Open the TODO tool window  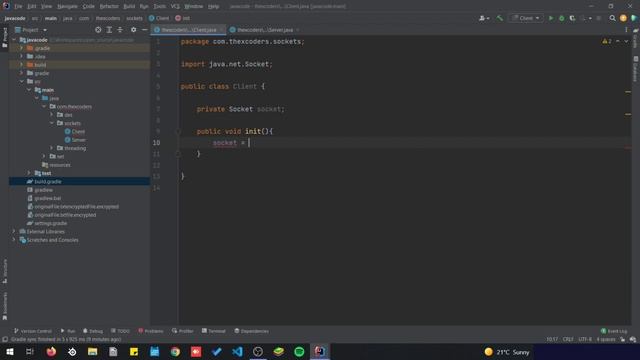point(120,331)
